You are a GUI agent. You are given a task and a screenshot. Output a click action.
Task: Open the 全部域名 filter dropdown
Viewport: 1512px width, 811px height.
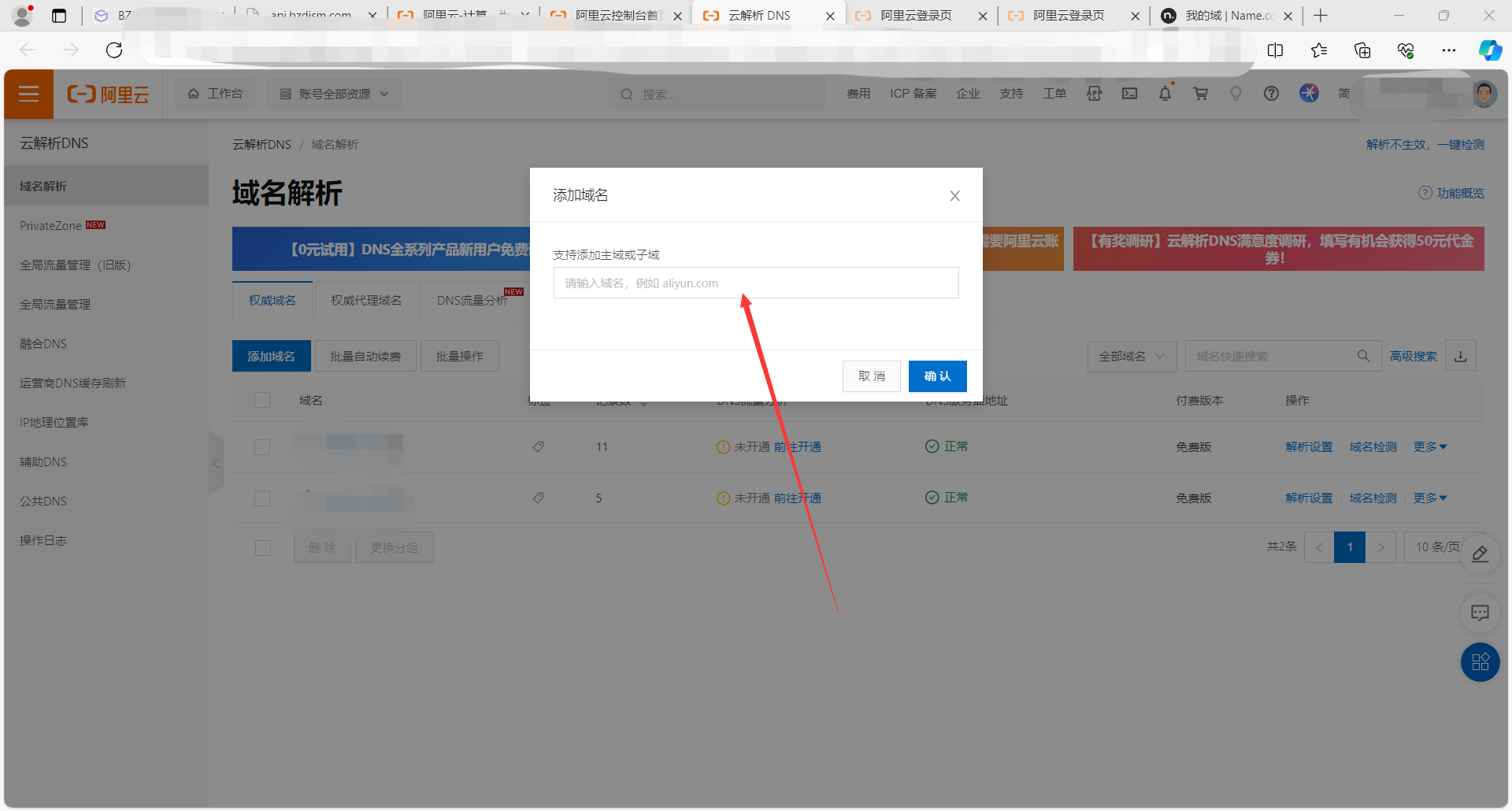[1132, 357]
